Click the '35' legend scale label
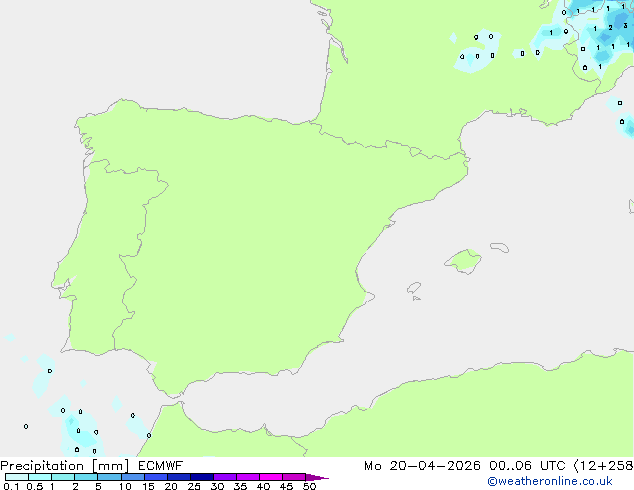Screen dimensions: 634x490 coord(240,486)
